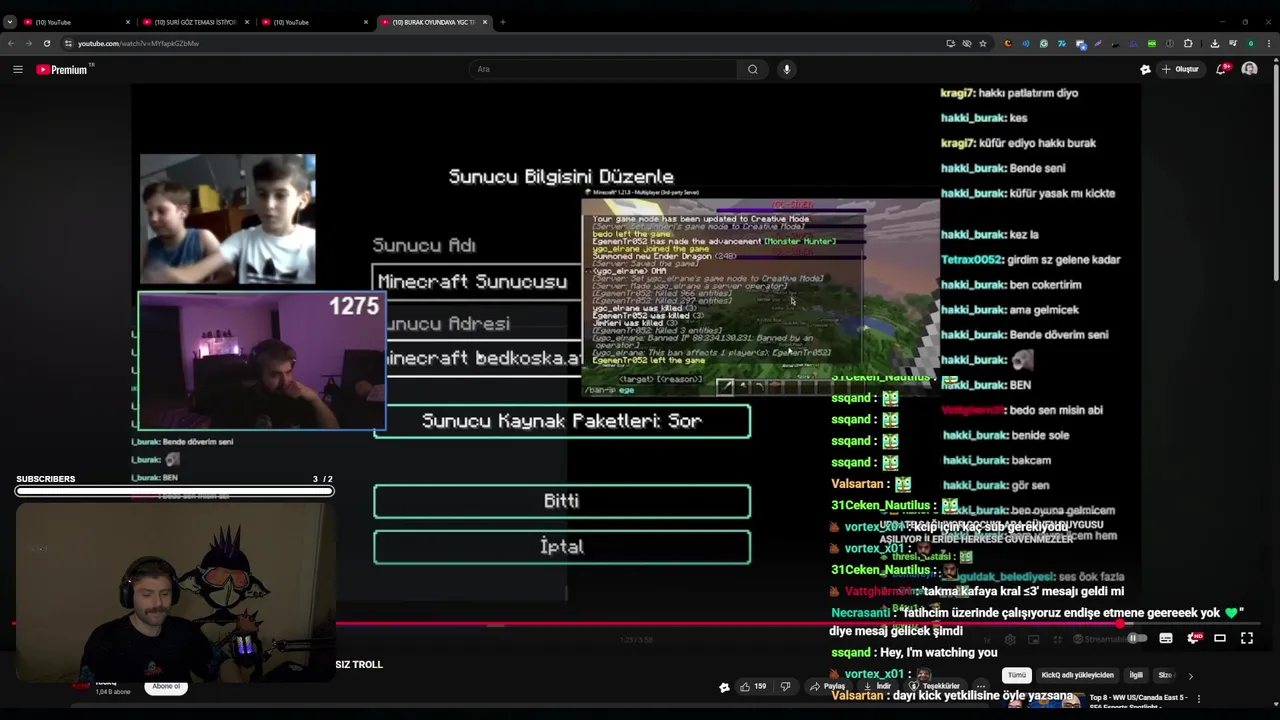Start voice search with microphone icon

point(786,69)
